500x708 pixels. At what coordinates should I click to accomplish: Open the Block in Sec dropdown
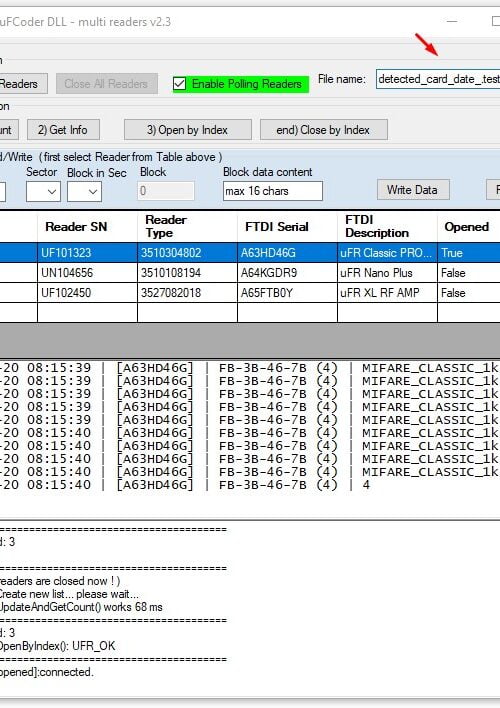84,191
